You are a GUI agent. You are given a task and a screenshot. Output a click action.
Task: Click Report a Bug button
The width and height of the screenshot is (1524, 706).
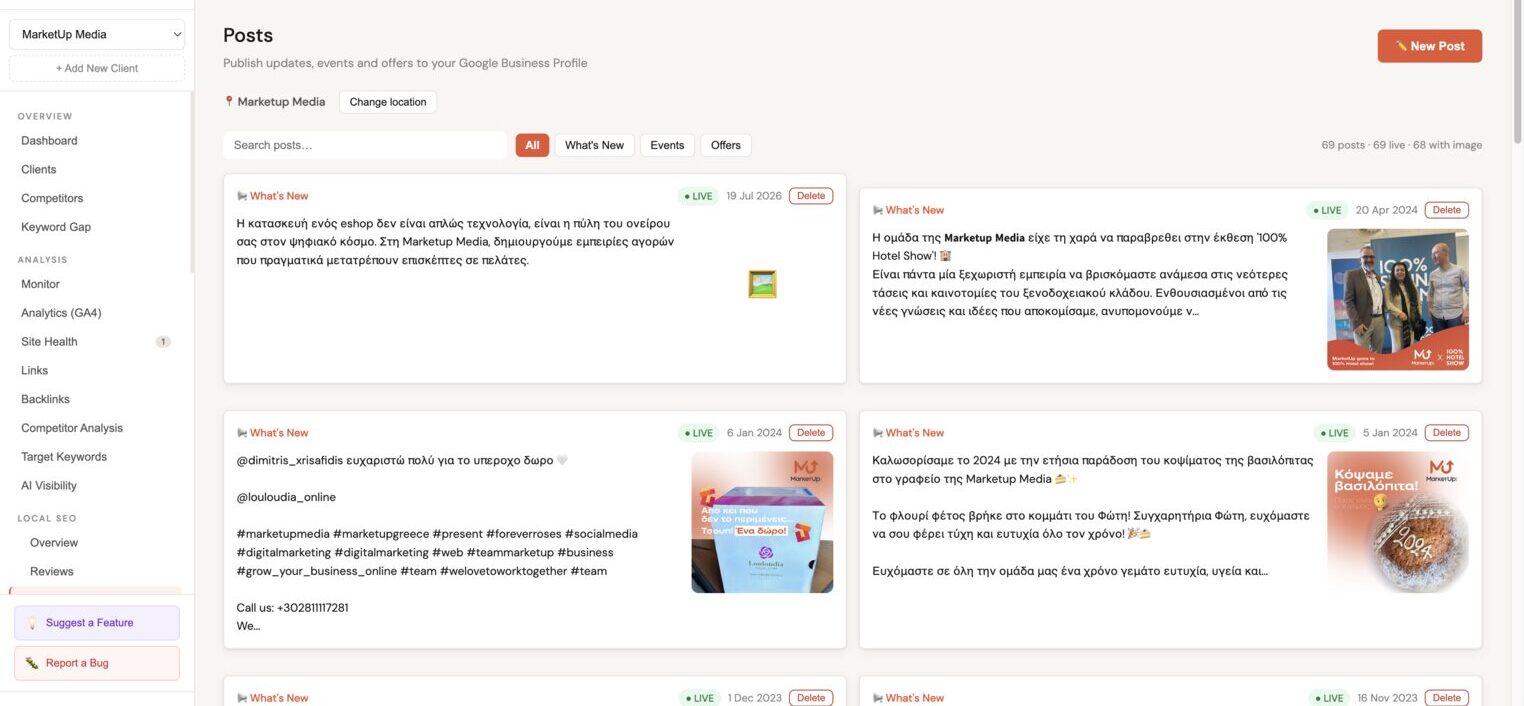[97, 663]
